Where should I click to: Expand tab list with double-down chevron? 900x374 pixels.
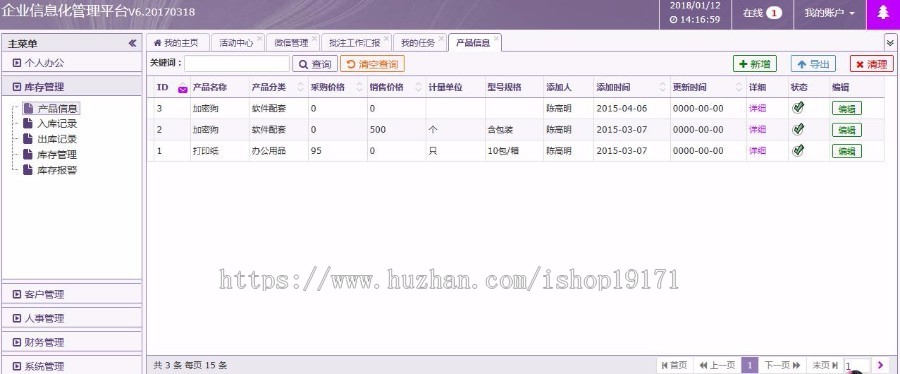(x=890, y=43)
